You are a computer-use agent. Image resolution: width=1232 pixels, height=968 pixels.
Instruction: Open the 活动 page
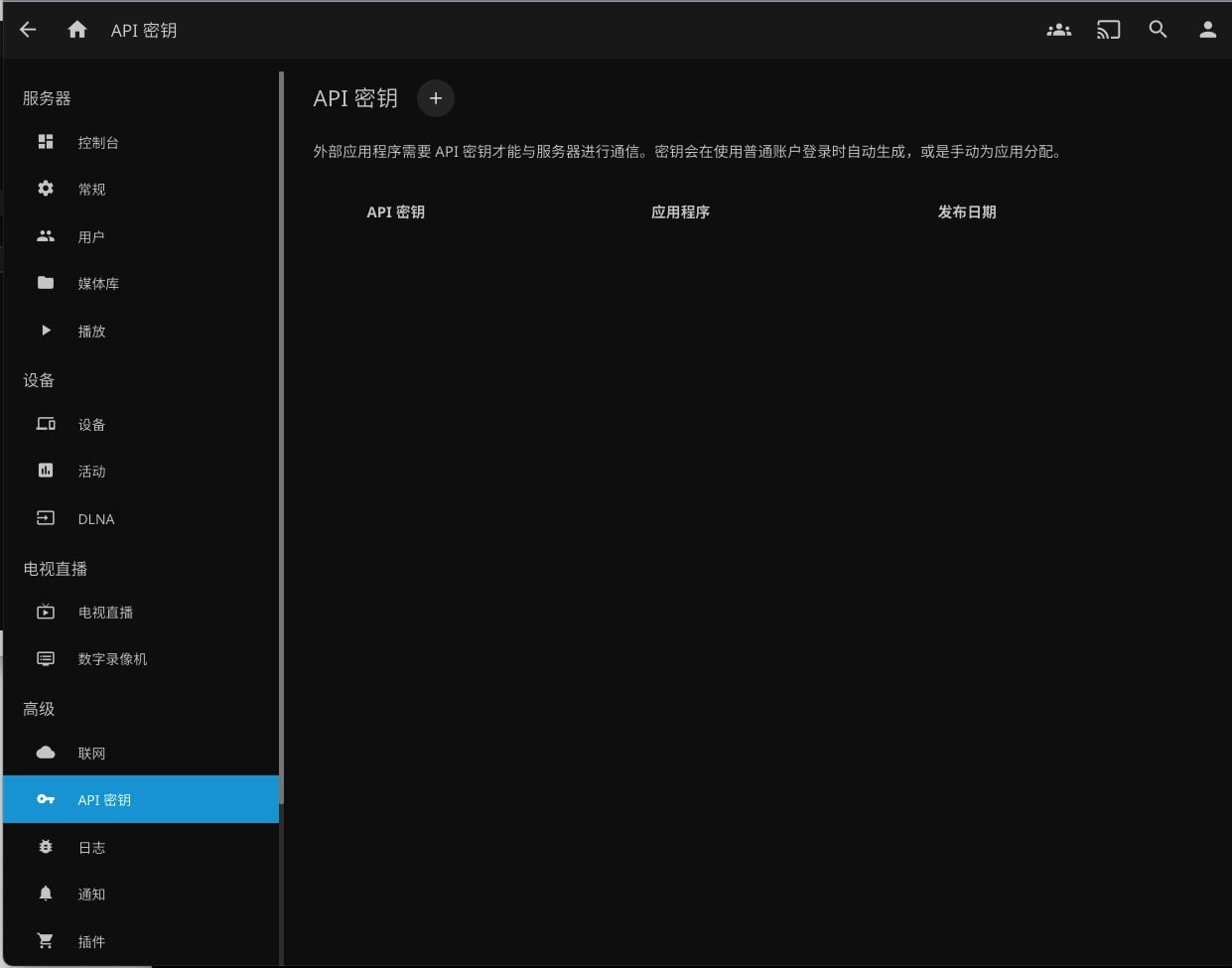[141, 471]
